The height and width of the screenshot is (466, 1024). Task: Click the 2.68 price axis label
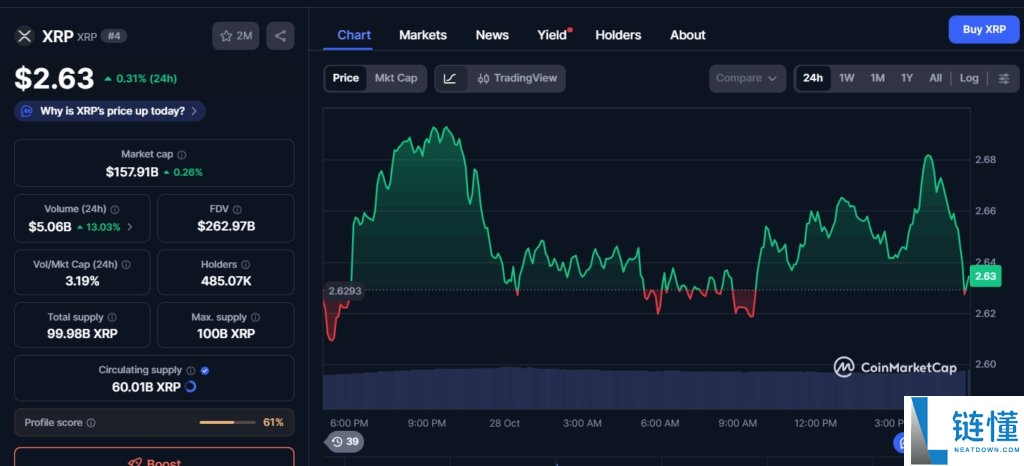pos(985,160)
